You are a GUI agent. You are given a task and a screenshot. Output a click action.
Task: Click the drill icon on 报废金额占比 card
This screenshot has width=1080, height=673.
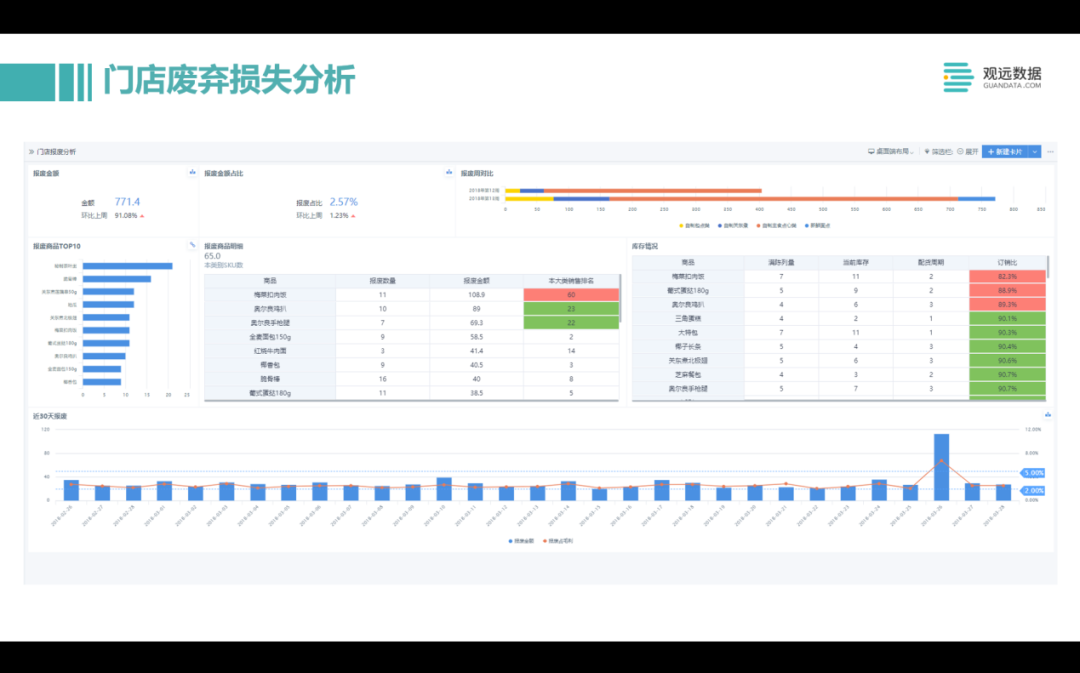pos(449,173)
